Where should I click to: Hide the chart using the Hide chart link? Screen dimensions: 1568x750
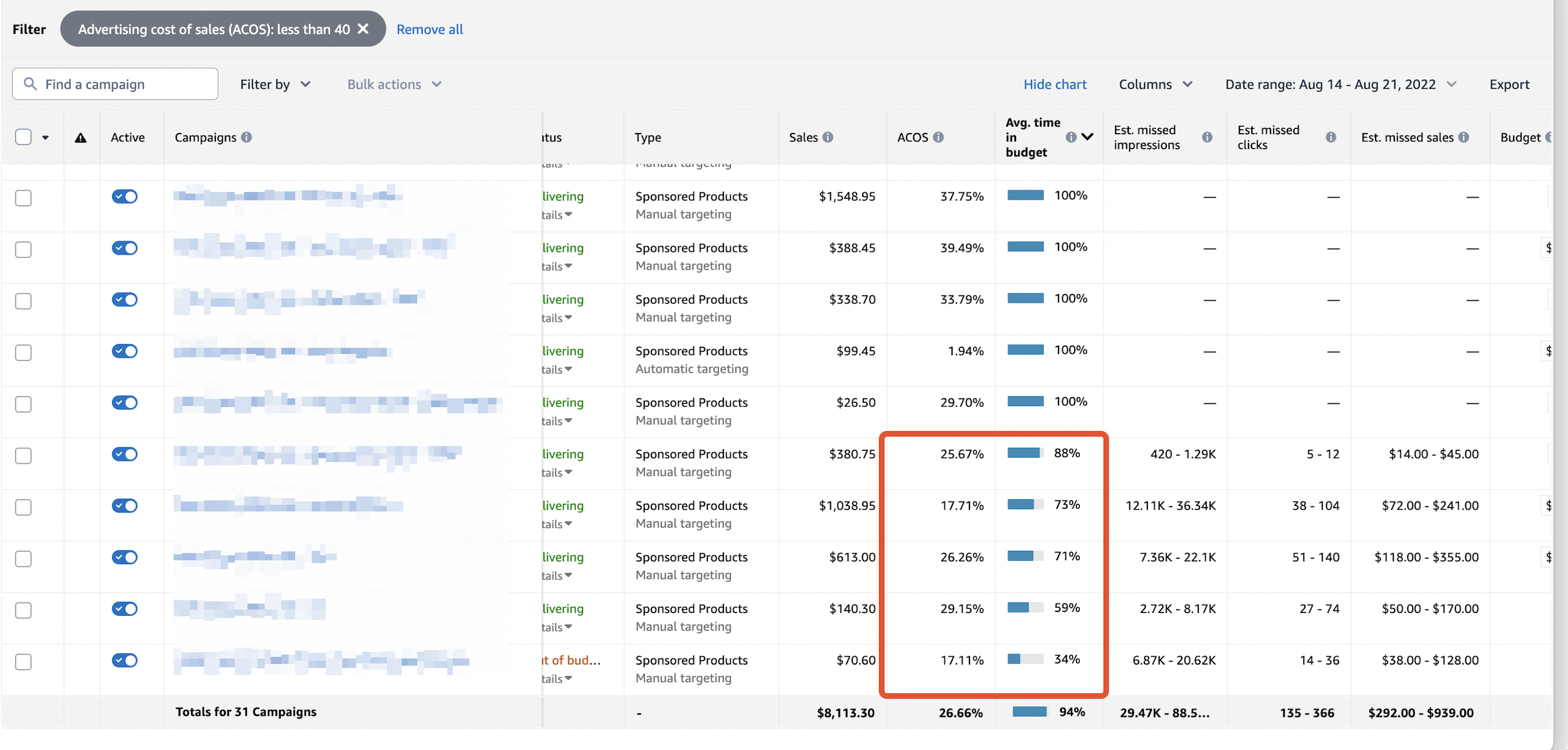pyautogui.click(x=1055, y=84)
